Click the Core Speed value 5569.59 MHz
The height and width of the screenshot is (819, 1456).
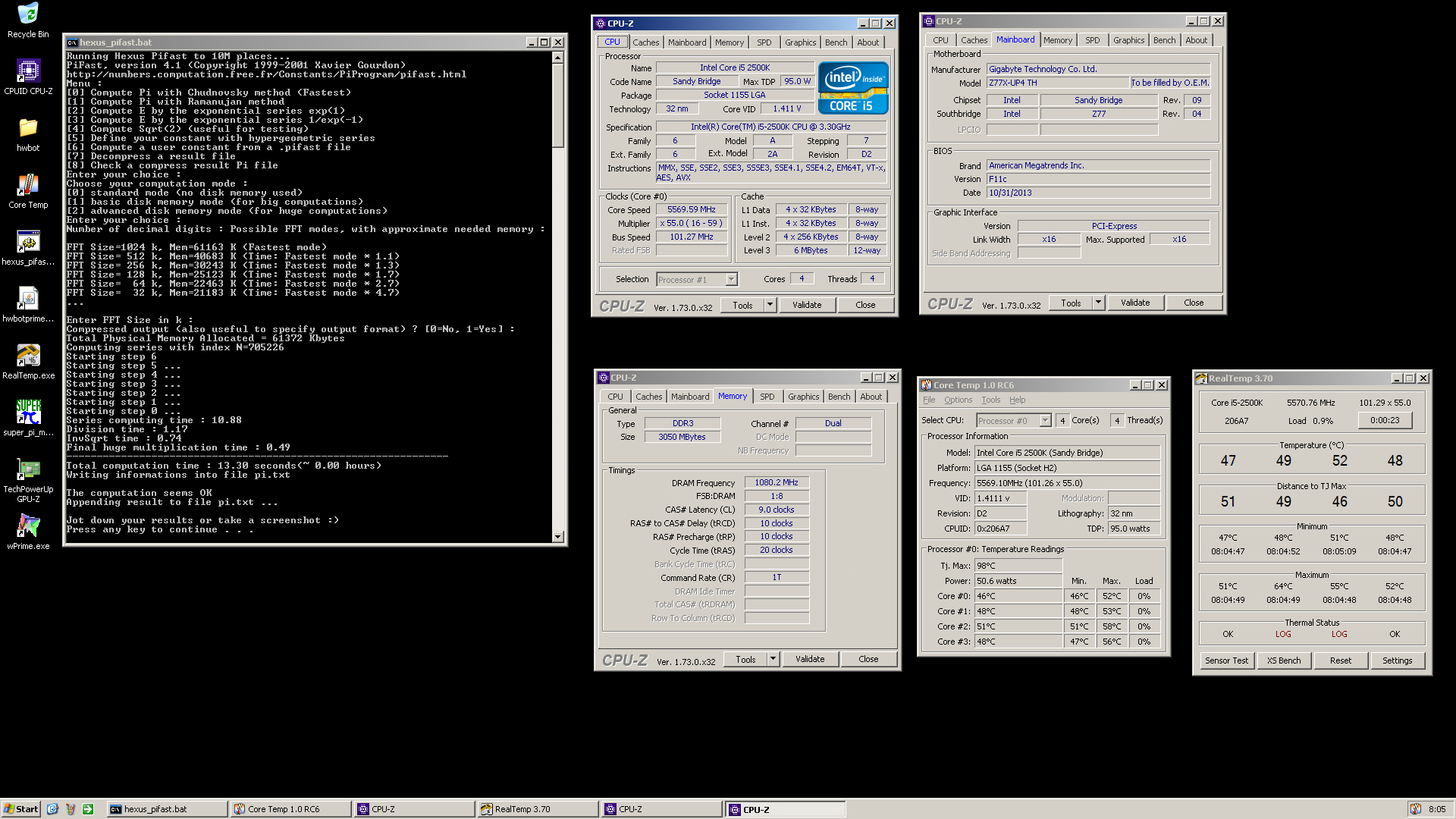coord(691,210)
